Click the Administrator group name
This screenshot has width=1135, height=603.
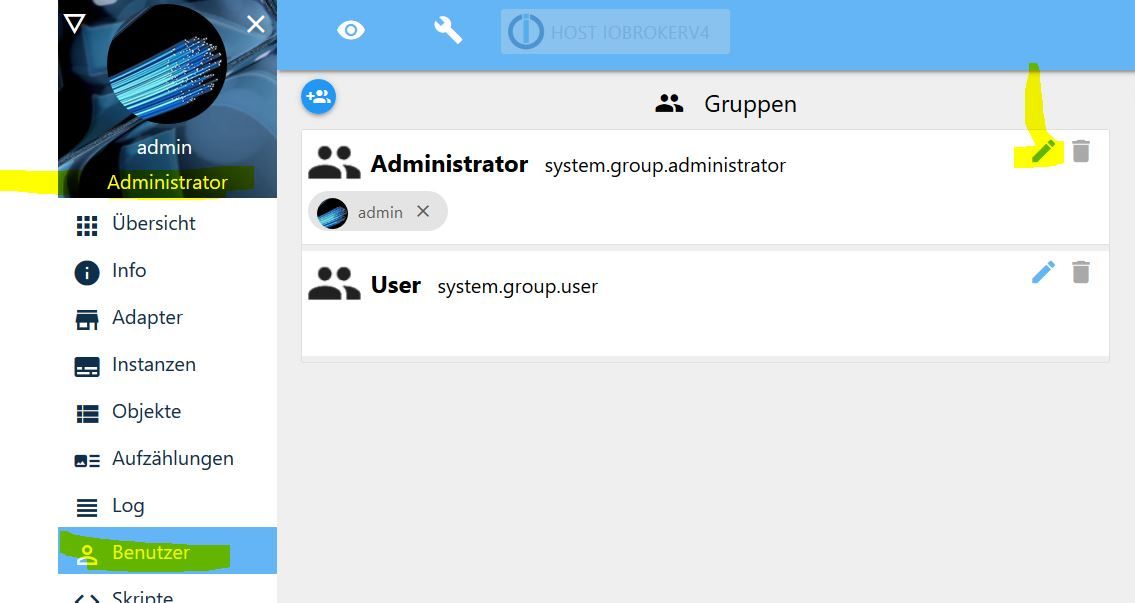click(449, 164)
